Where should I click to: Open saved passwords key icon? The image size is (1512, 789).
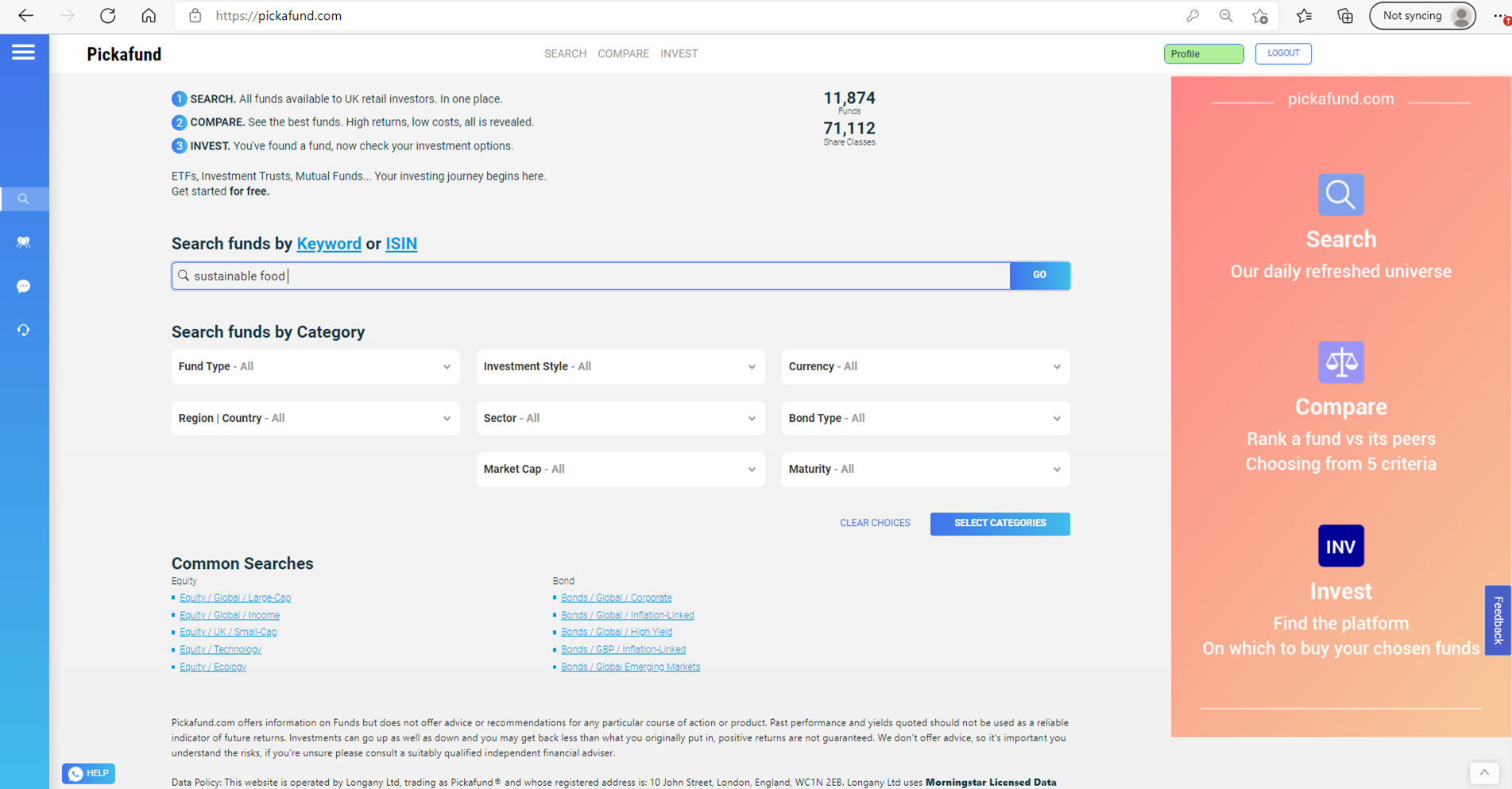(x=1193, y=16)
